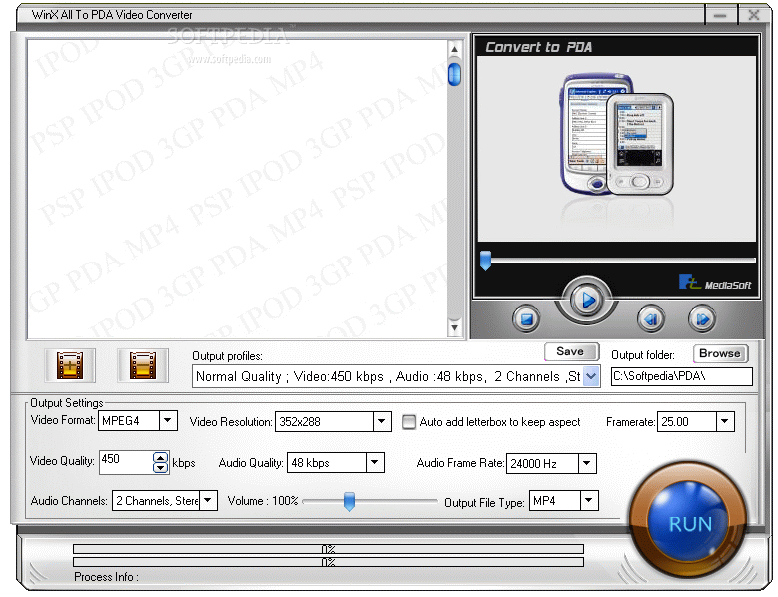Start playback with the Play button
The width and height of the screenshot is (778, 597).
pyautogui.click(x=587, y=300)
